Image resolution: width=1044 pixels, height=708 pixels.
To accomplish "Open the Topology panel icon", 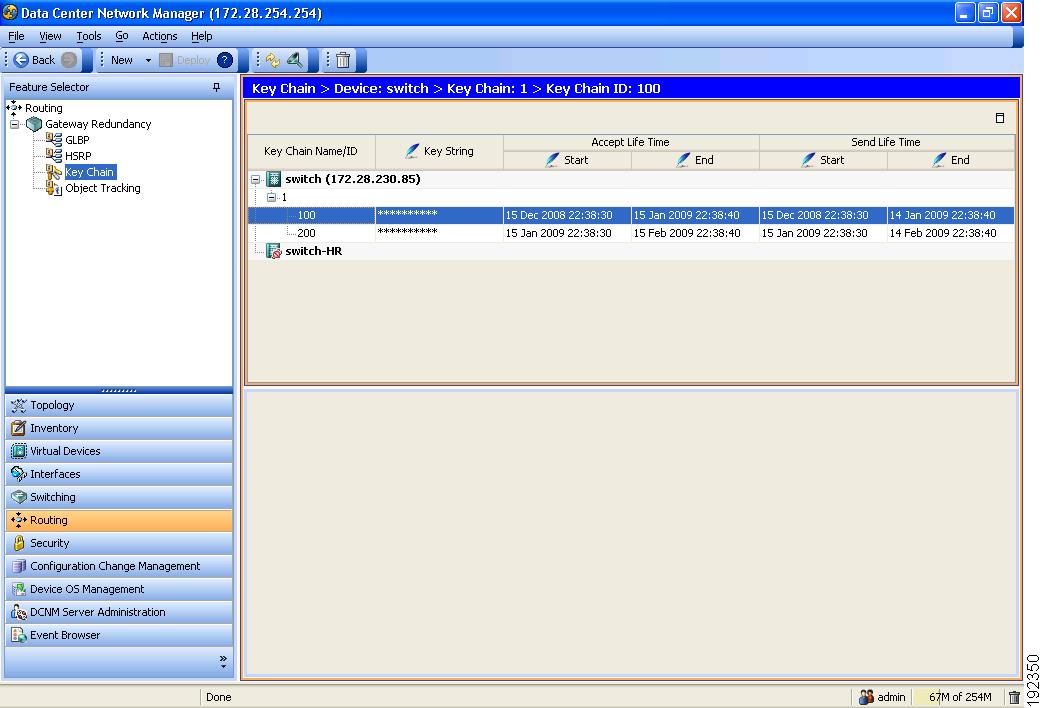I will click(19, 405).
